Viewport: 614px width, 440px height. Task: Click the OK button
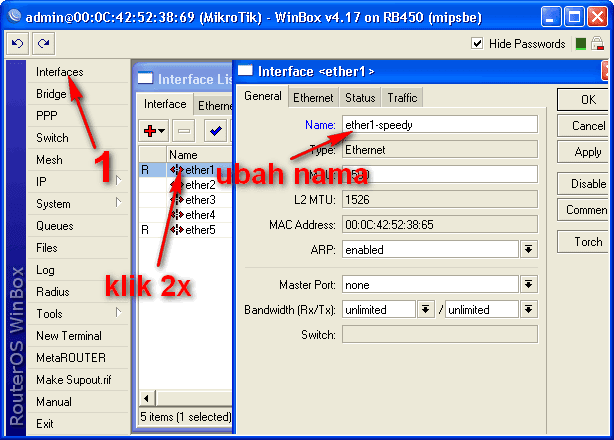585,100
